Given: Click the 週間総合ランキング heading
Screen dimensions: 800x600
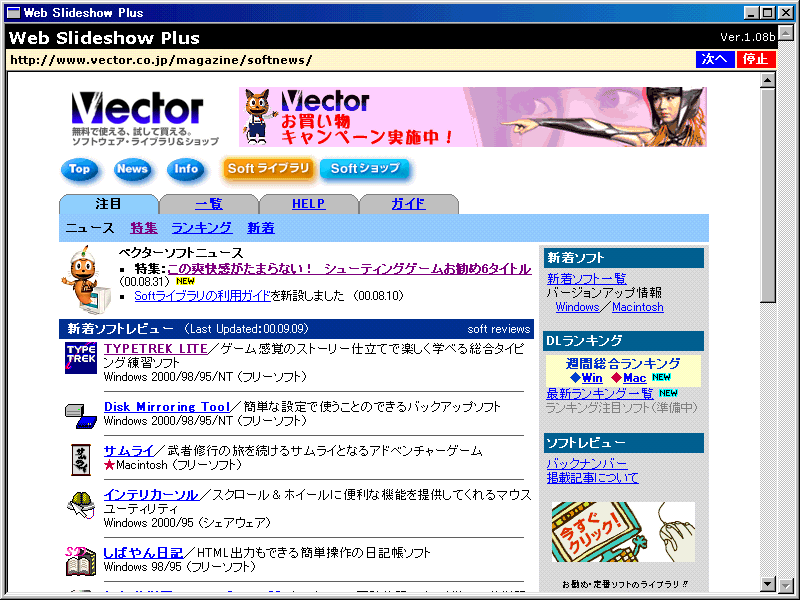Looking at the screenshot, I should pyautogui.click(x=623, y=364).
